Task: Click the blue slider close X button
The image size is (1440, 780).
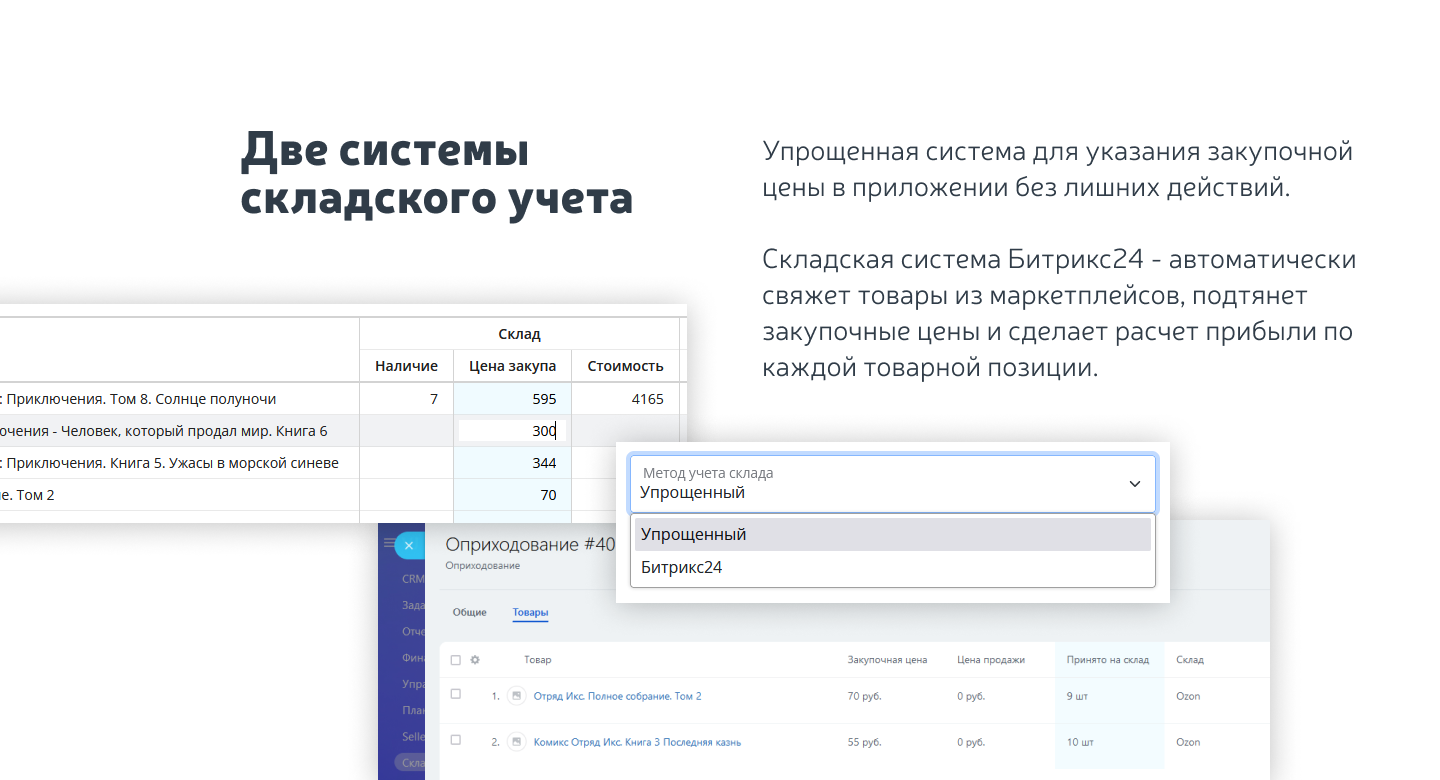Action: pos(408,545)
